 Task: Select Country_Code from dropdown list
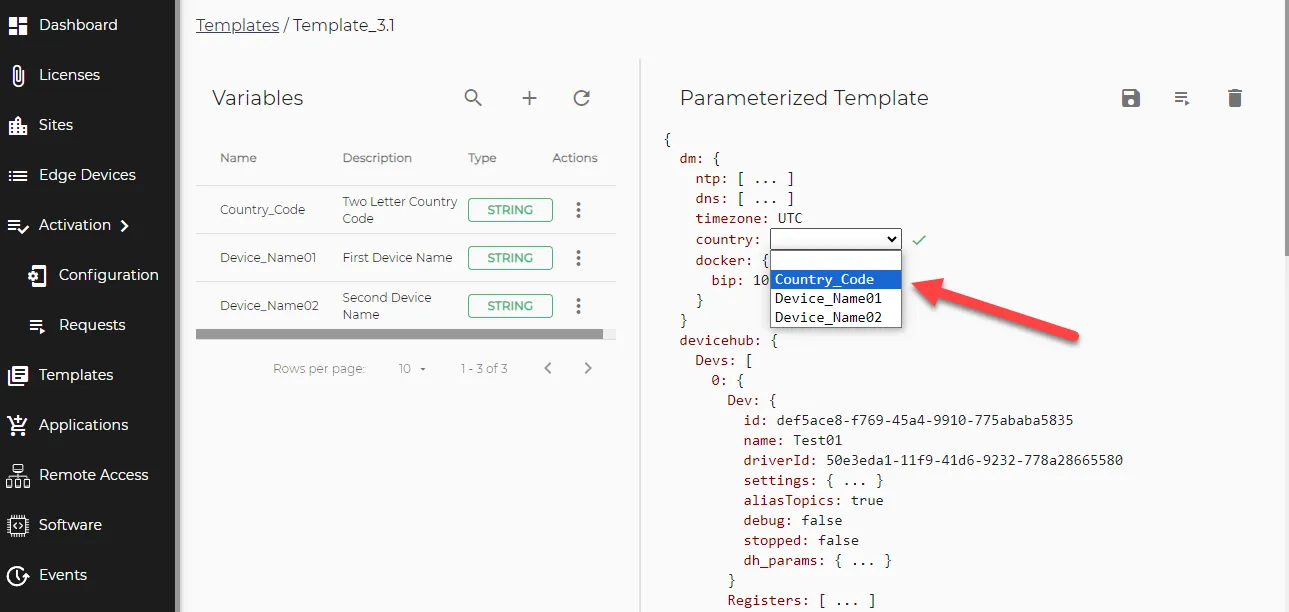click(837, 280)
